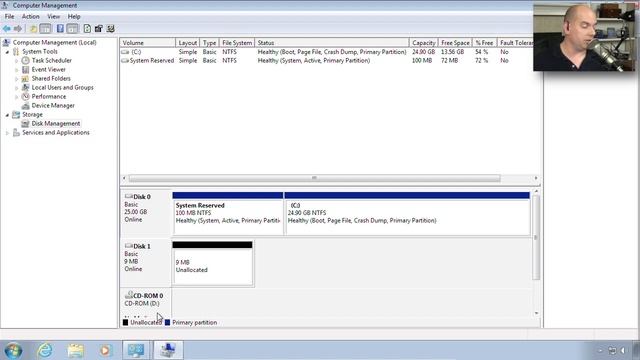Sort by the % Free column header
Image resolution: width=640 pixels, height=360 pixels.
click(x=484, y=42)
